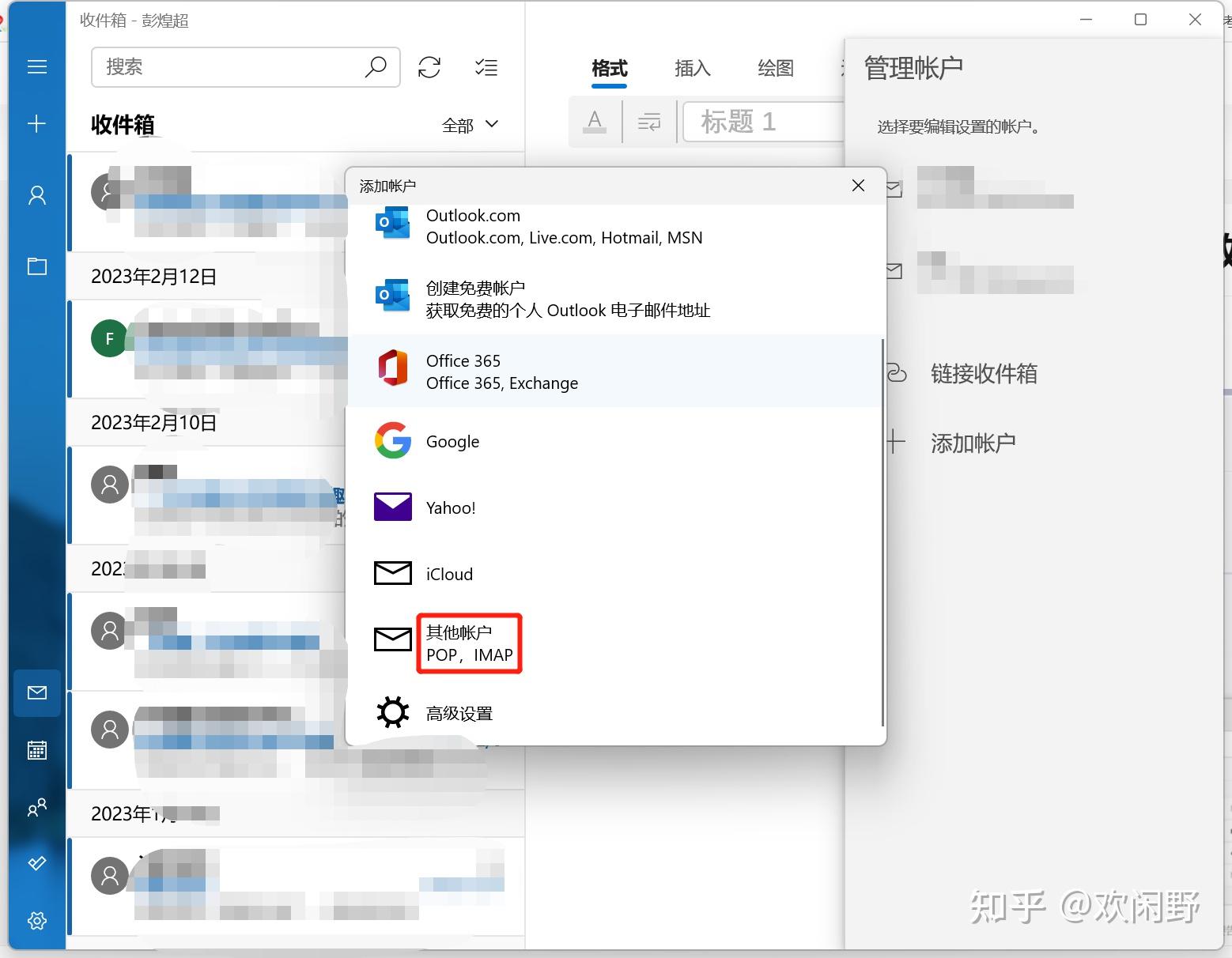Screen dimensions: 1232x958
Task: Open Settings via the sidebar gear icon
Action: [36, 920]
